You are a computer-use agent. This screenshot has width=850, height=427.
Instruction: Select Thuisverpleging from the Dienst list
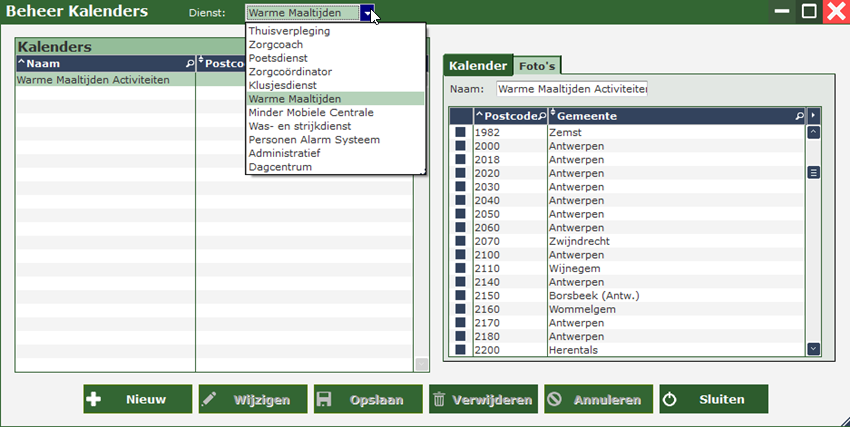[x=290, y=31]
